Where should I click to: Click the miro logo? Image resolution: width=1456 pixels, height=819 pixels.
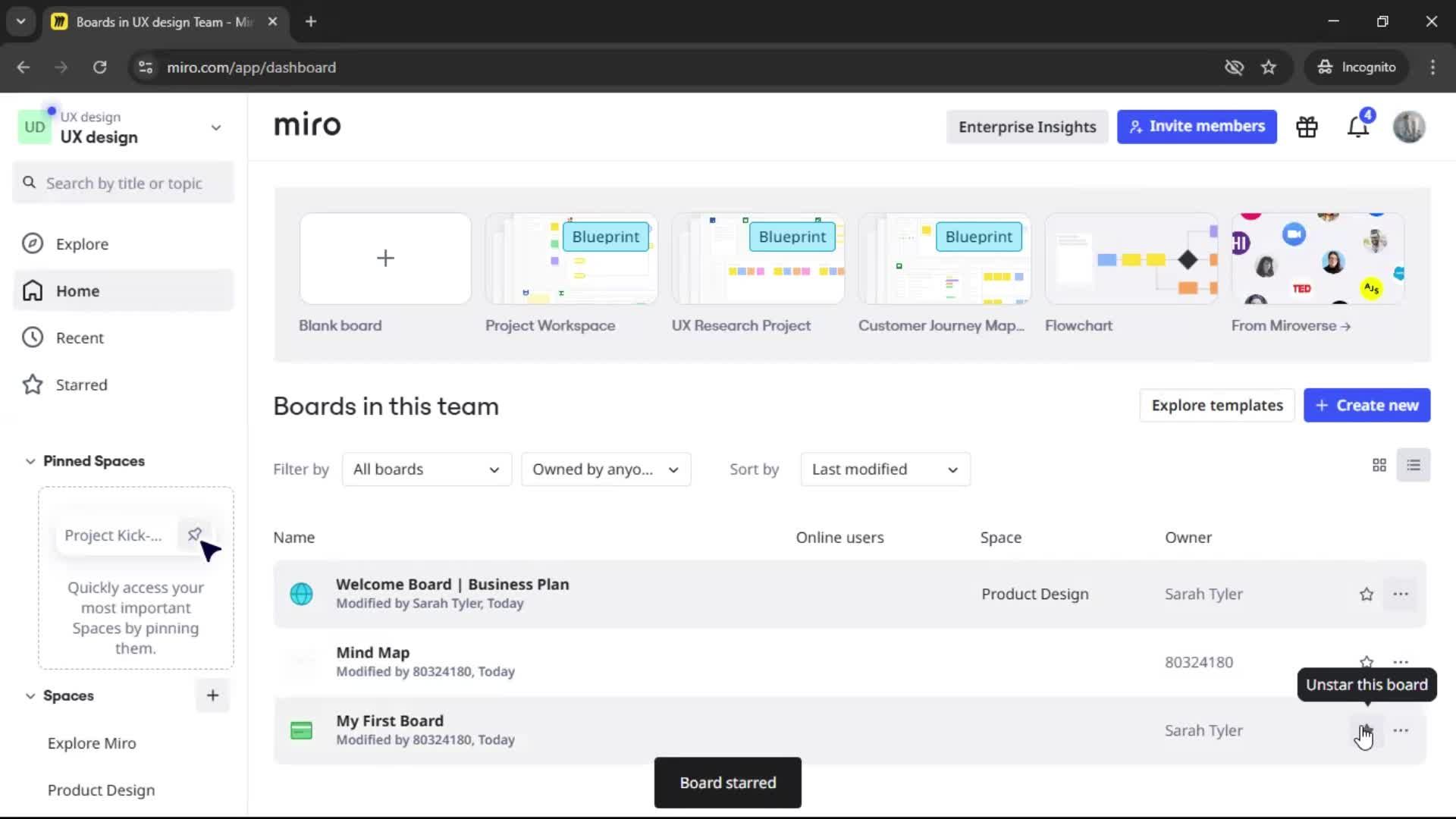(x=307, y=125)
